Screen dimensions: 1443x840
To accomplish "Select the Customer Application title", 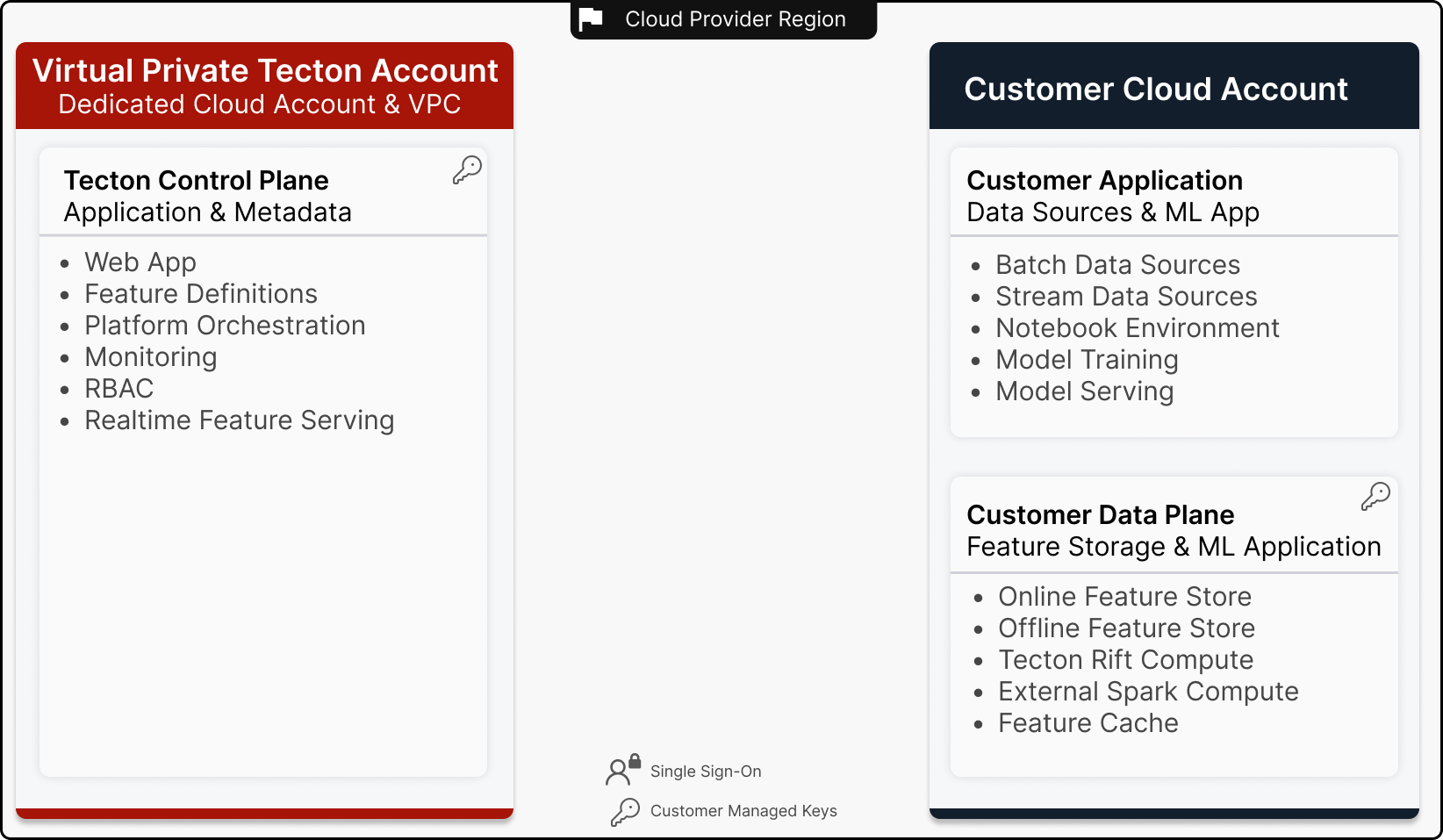I will point(1105,180).
